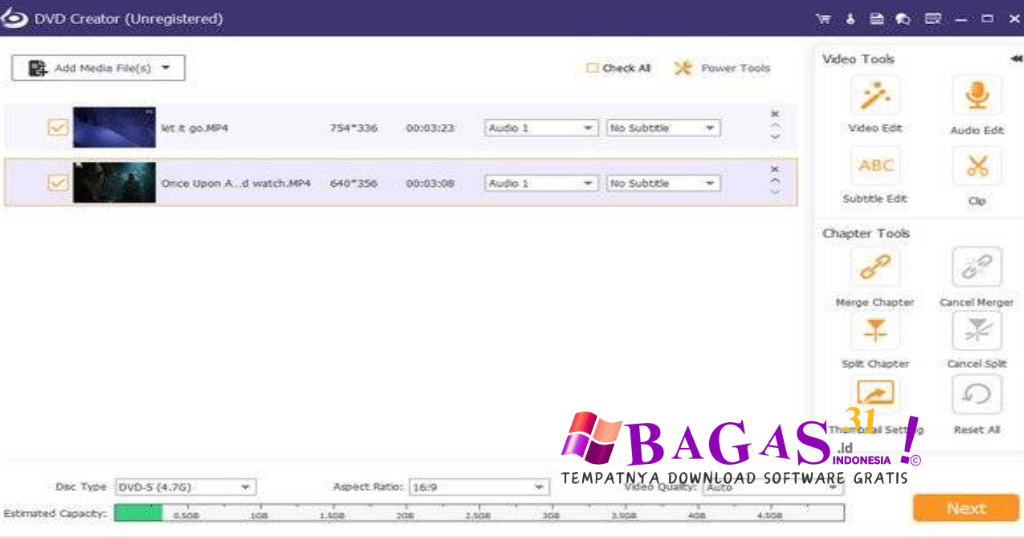This screenshot has height=538, width=1024.
Task: Open Audio 1 dropdown for let it go.MP4
Action: click(540, 128)
